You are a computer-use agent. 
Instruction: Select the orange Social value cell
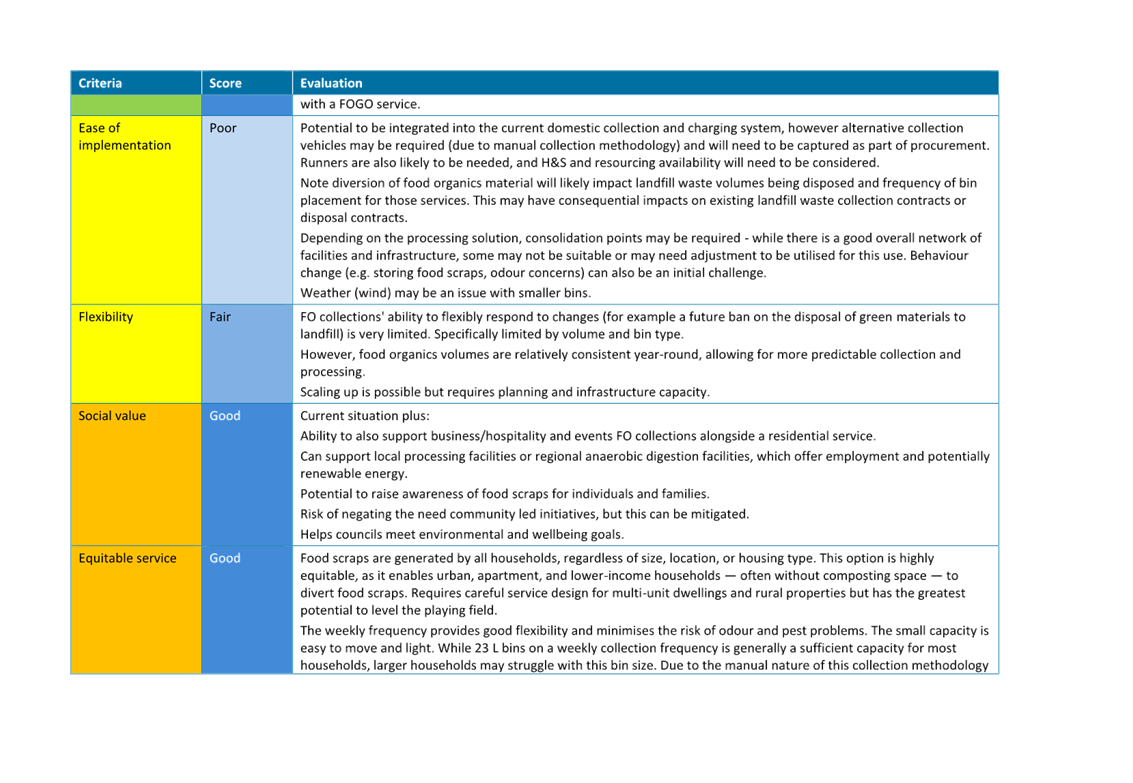pos(135,470)
